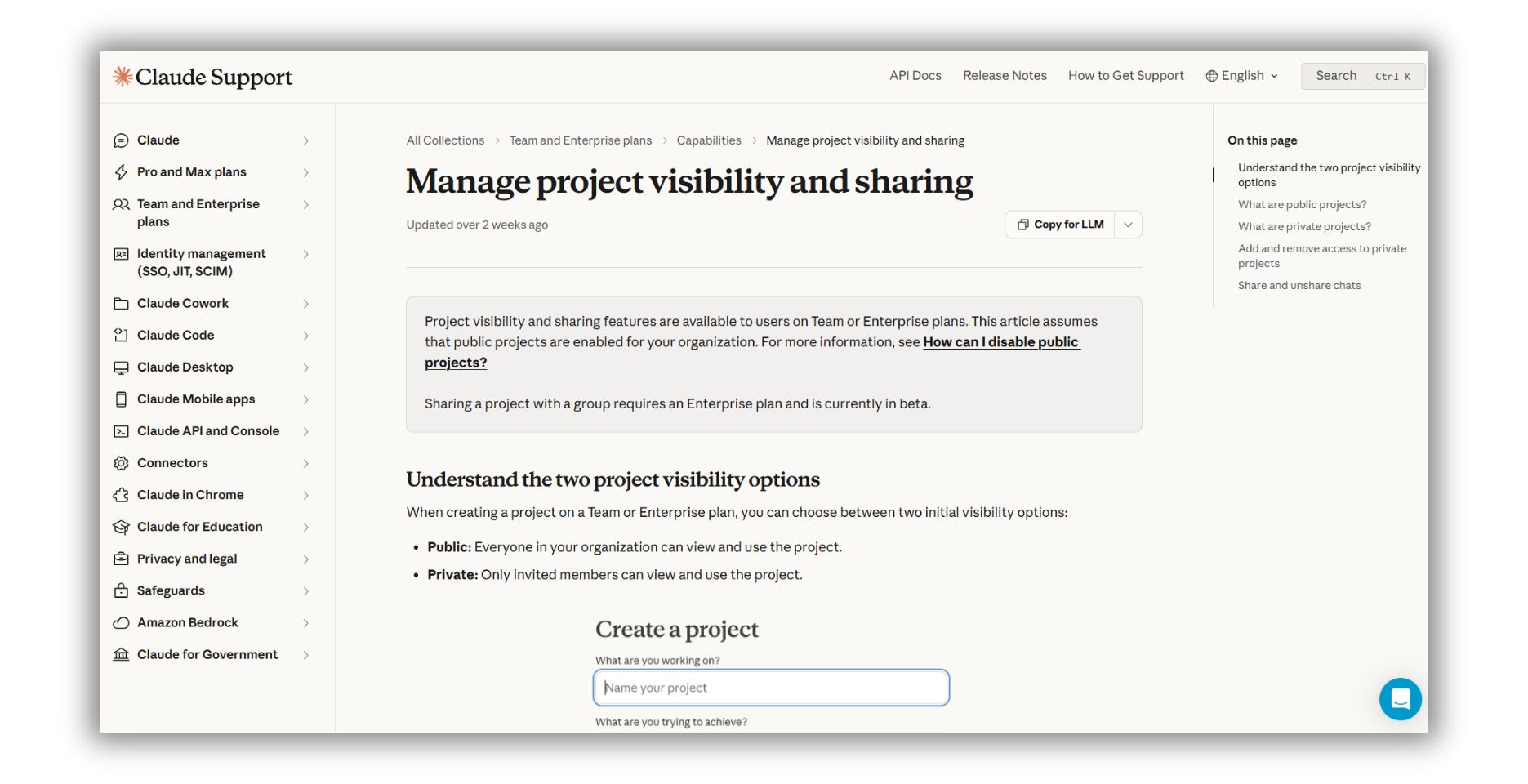The image size is (1528, 784).
Task: Jump to What are public projects? section
Action: [x=1302, y=205]
